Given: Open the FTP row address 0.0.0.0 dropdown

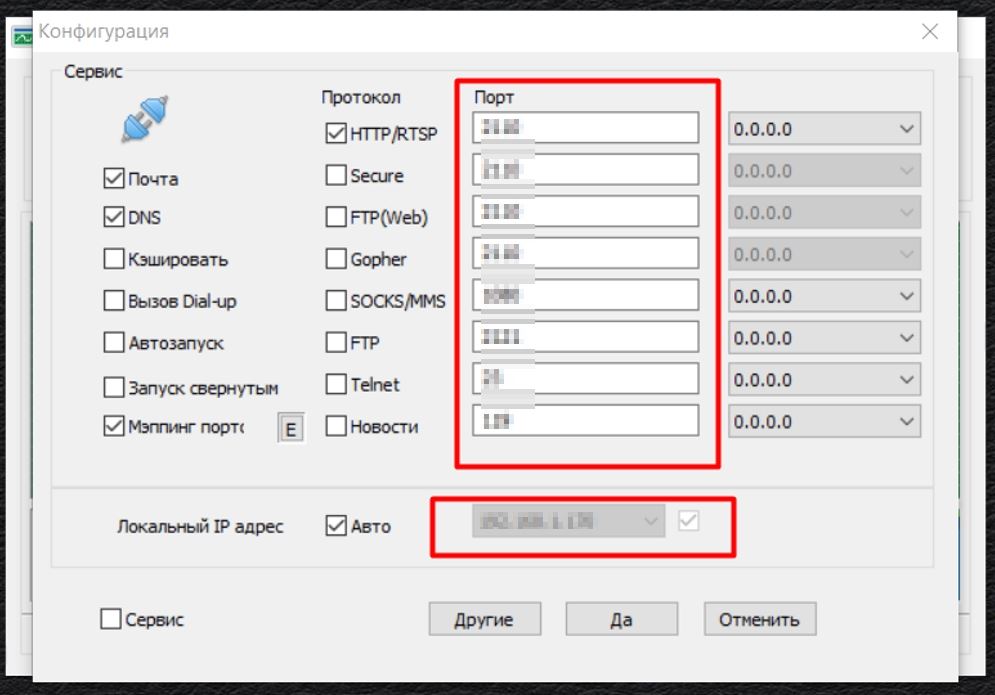Looking at the screenshot, I should (x=824, y=338).
